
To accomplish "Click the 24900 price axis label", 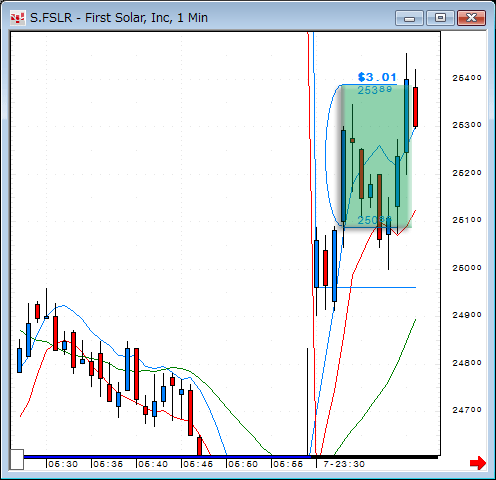I will (467, 315).
